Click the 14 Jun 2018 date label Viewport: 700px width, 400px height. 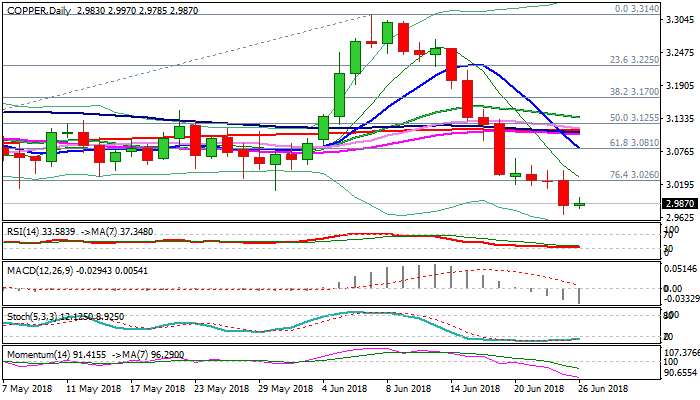(475, 388)
